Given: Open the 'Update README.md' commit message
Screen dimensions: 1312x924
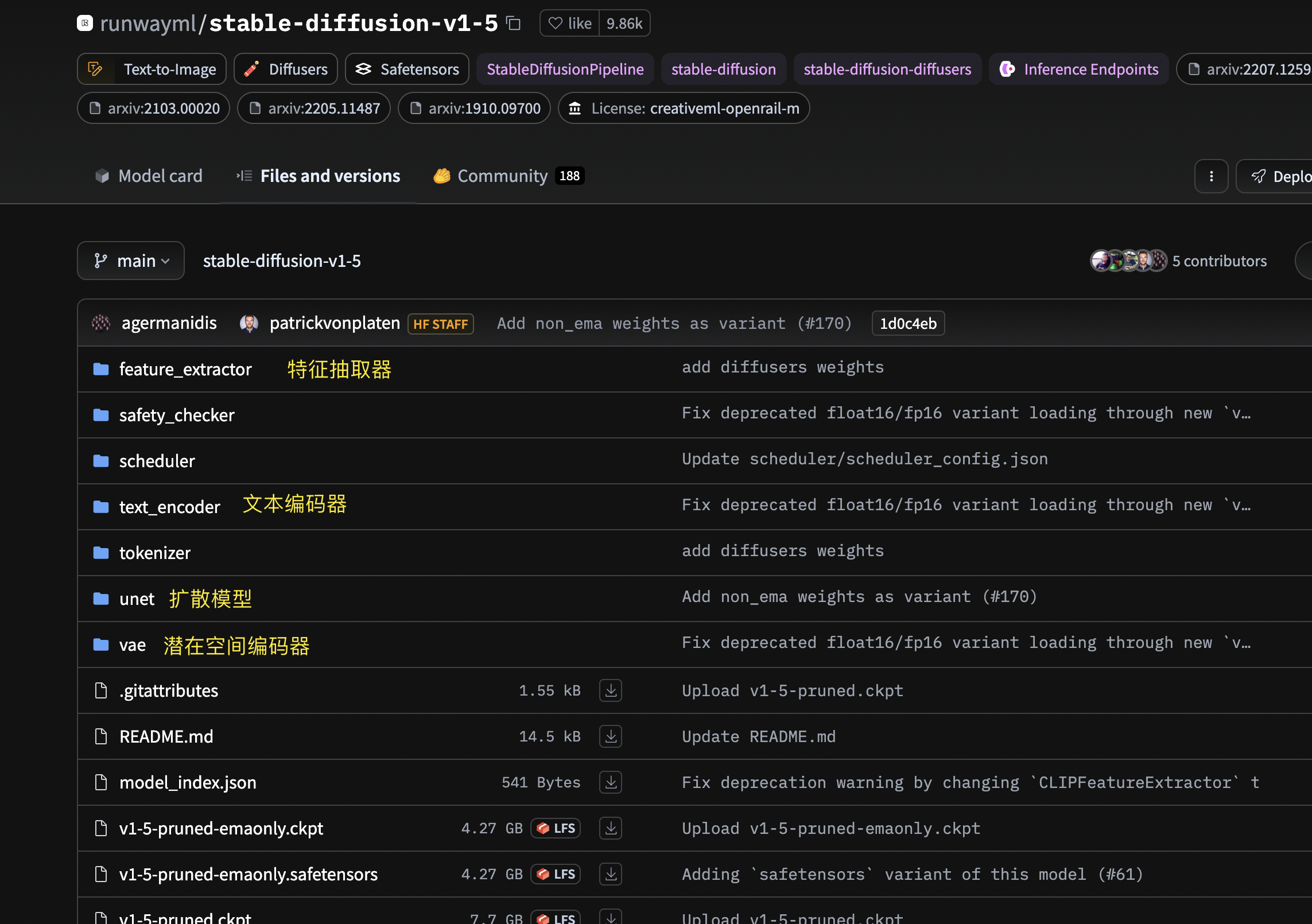Looking at the screenshot, I should [759, 736].
